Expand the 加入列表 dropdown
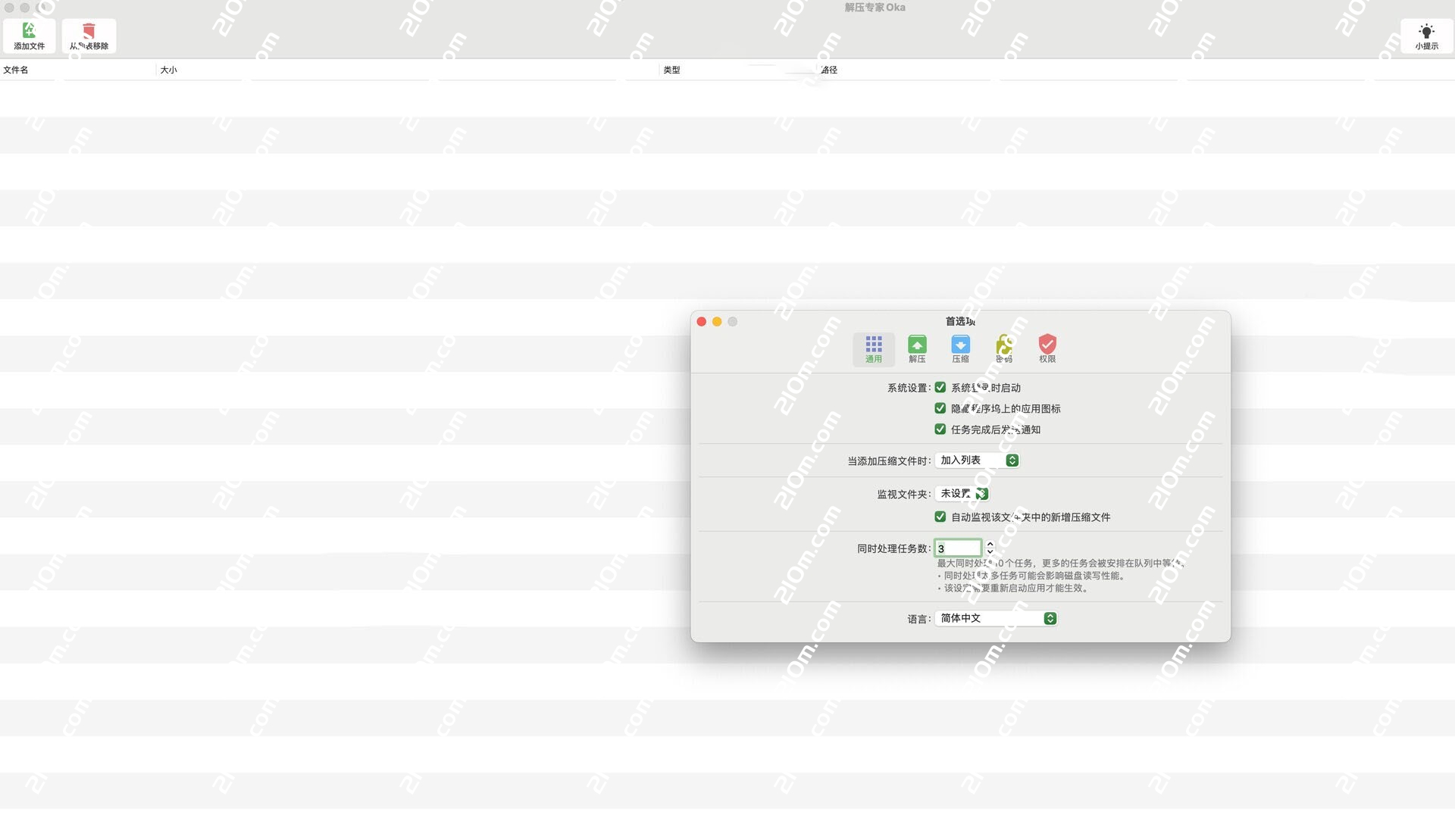The image size is (1455, 840). [978, 461]
